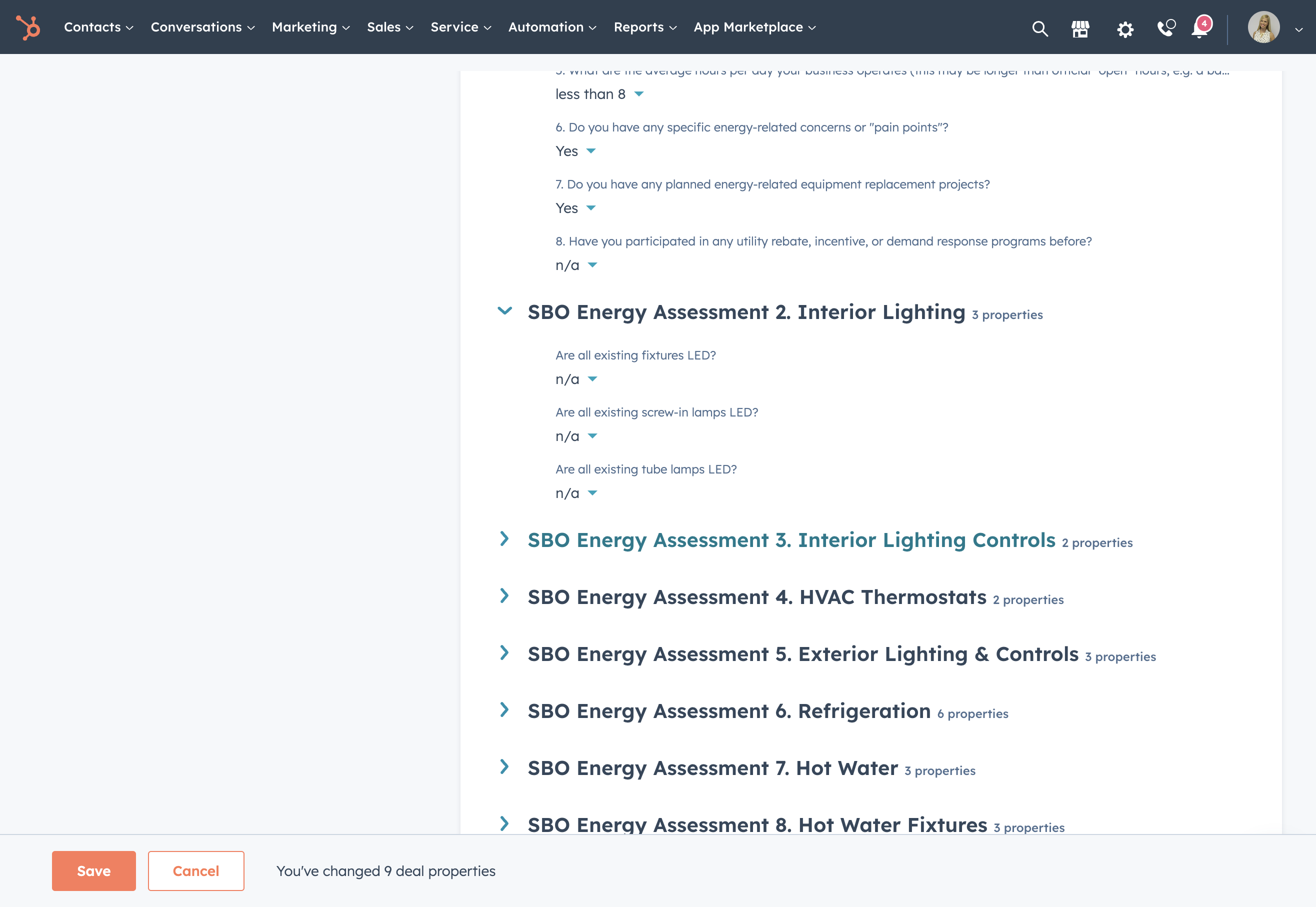Open the App Marketplace menu

tap(755, 27)
